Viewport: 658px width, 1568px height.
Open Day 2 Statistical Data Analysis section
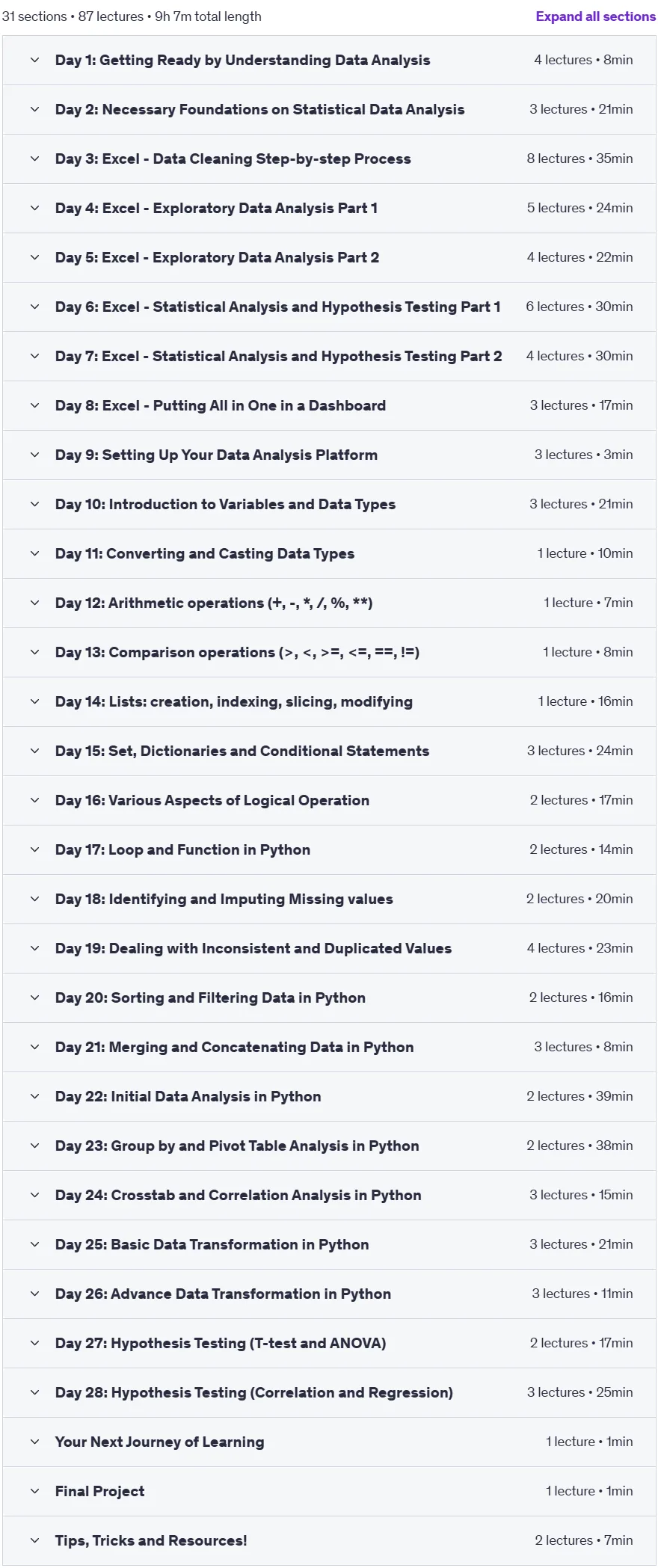tap(329, 109)
